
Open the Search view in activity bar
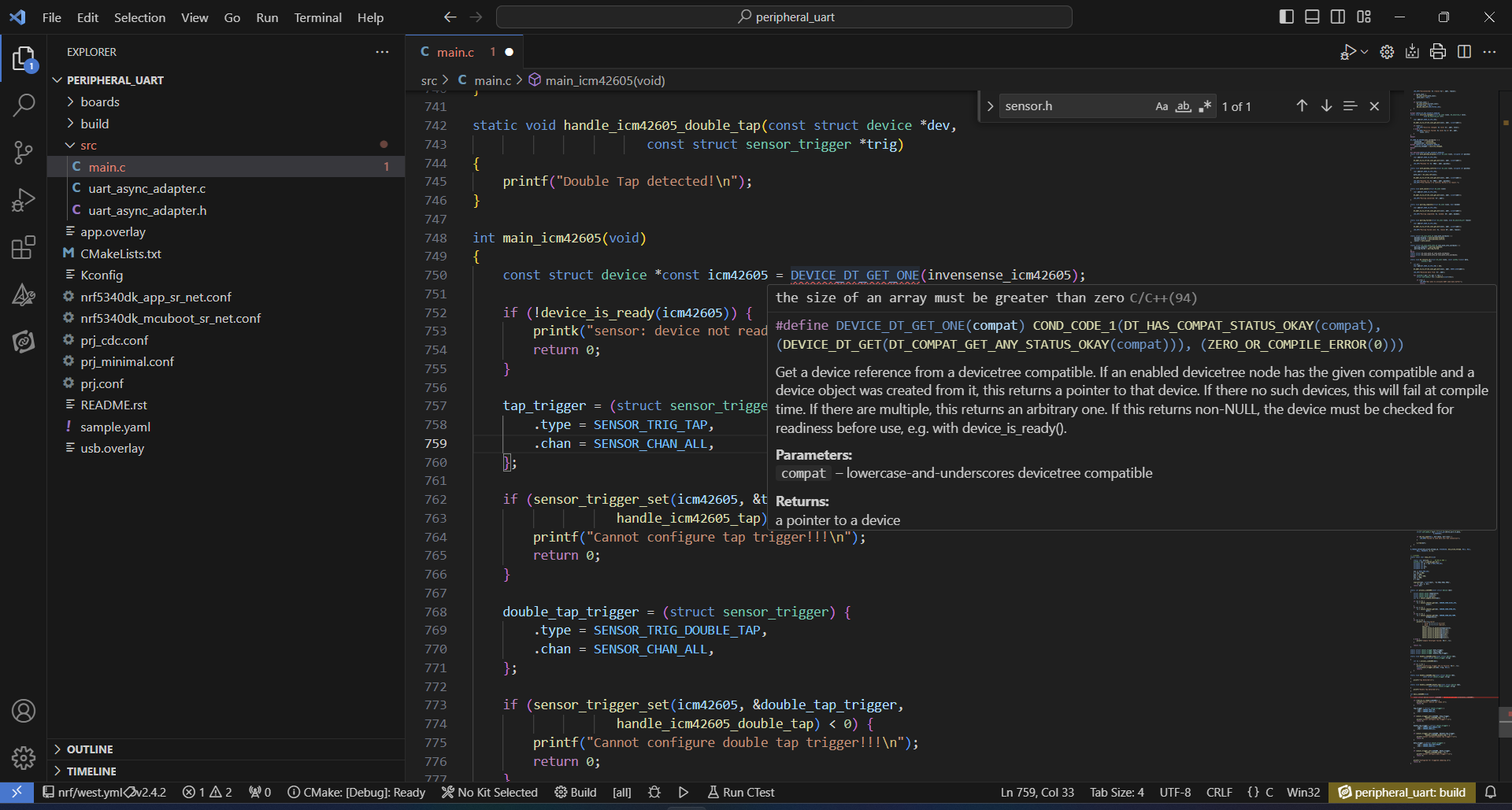click(x=24, y=105)
